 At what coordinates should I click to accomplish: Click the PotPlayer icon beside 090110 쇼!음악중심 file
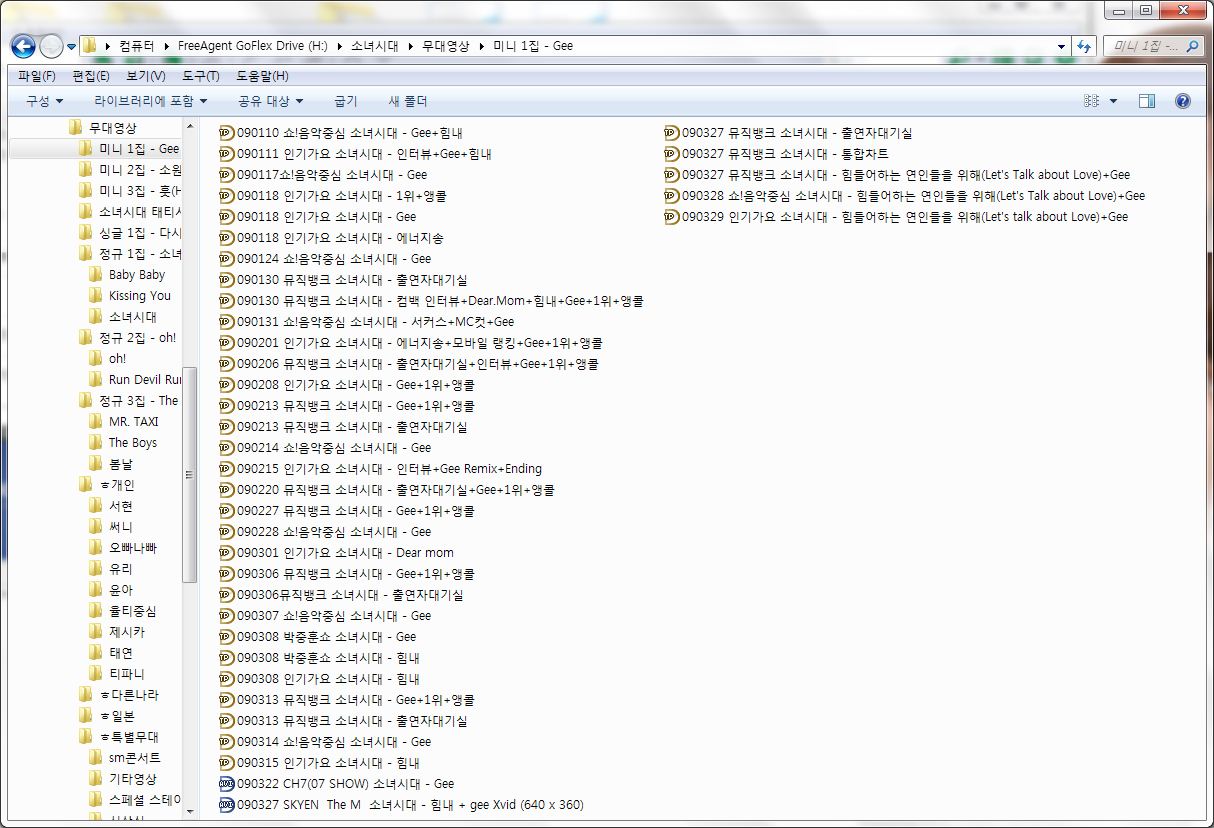[x=226, y=131]
